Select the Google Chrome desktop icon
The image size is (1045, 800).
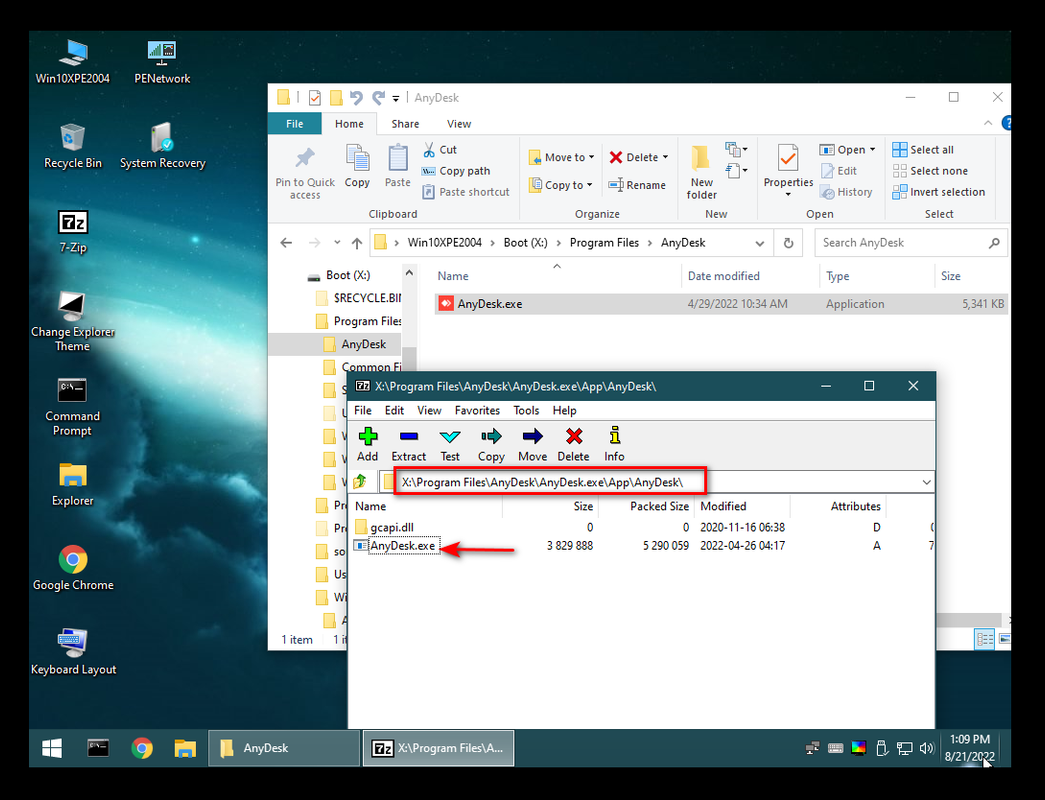coord(73,569)
